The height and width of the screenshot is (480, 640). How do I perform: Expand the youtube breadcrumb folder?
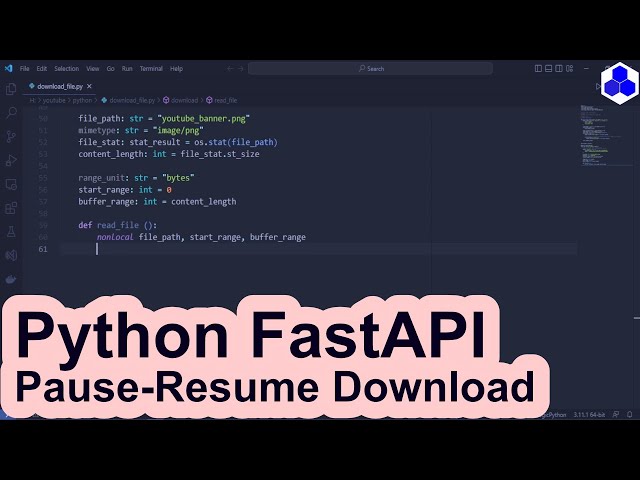click(54, 100)
